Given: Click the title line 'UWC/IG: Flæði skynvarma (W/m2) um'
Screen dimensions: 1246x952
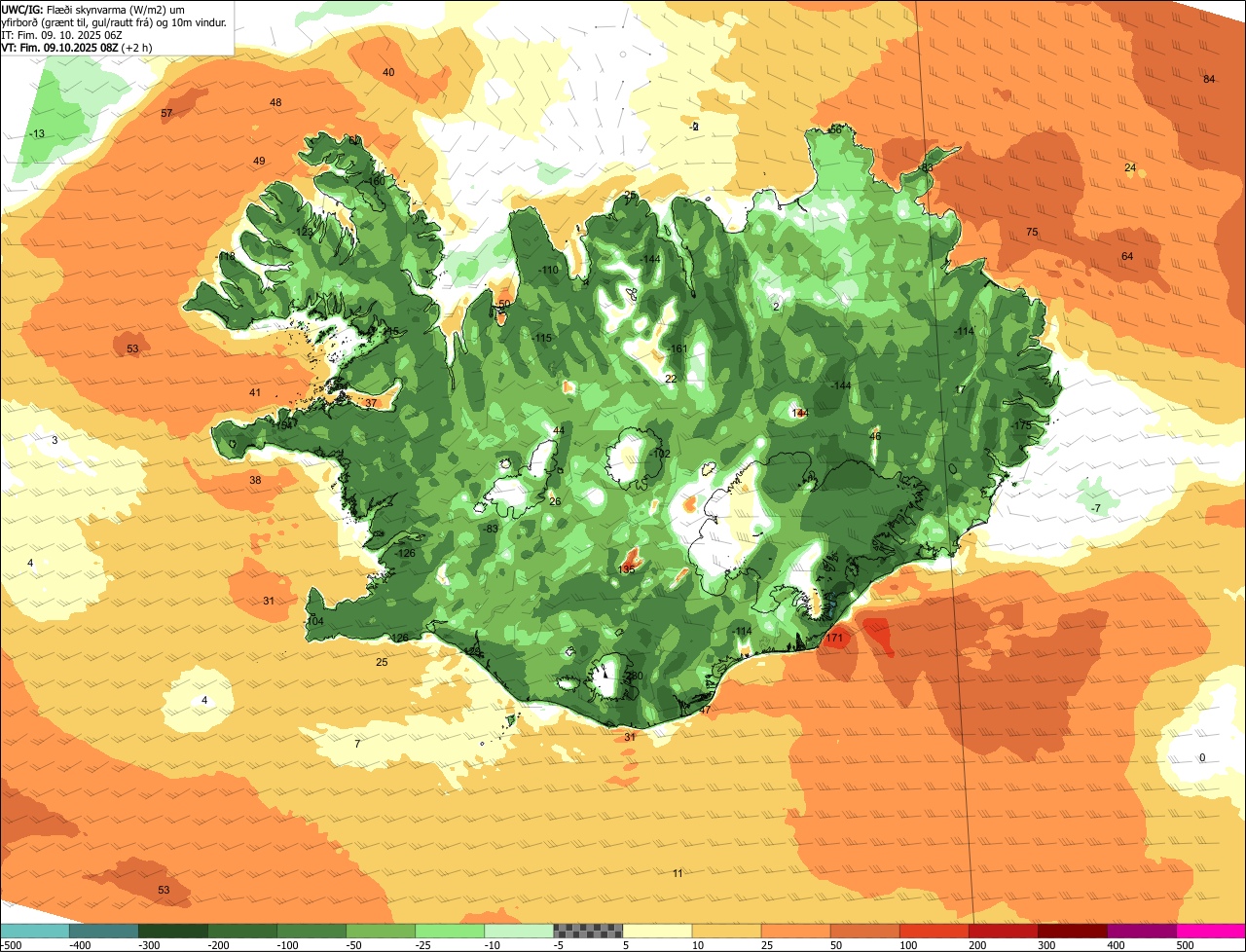Looking at the screenshot, I should pyautogui.click(x=93, y=9).
